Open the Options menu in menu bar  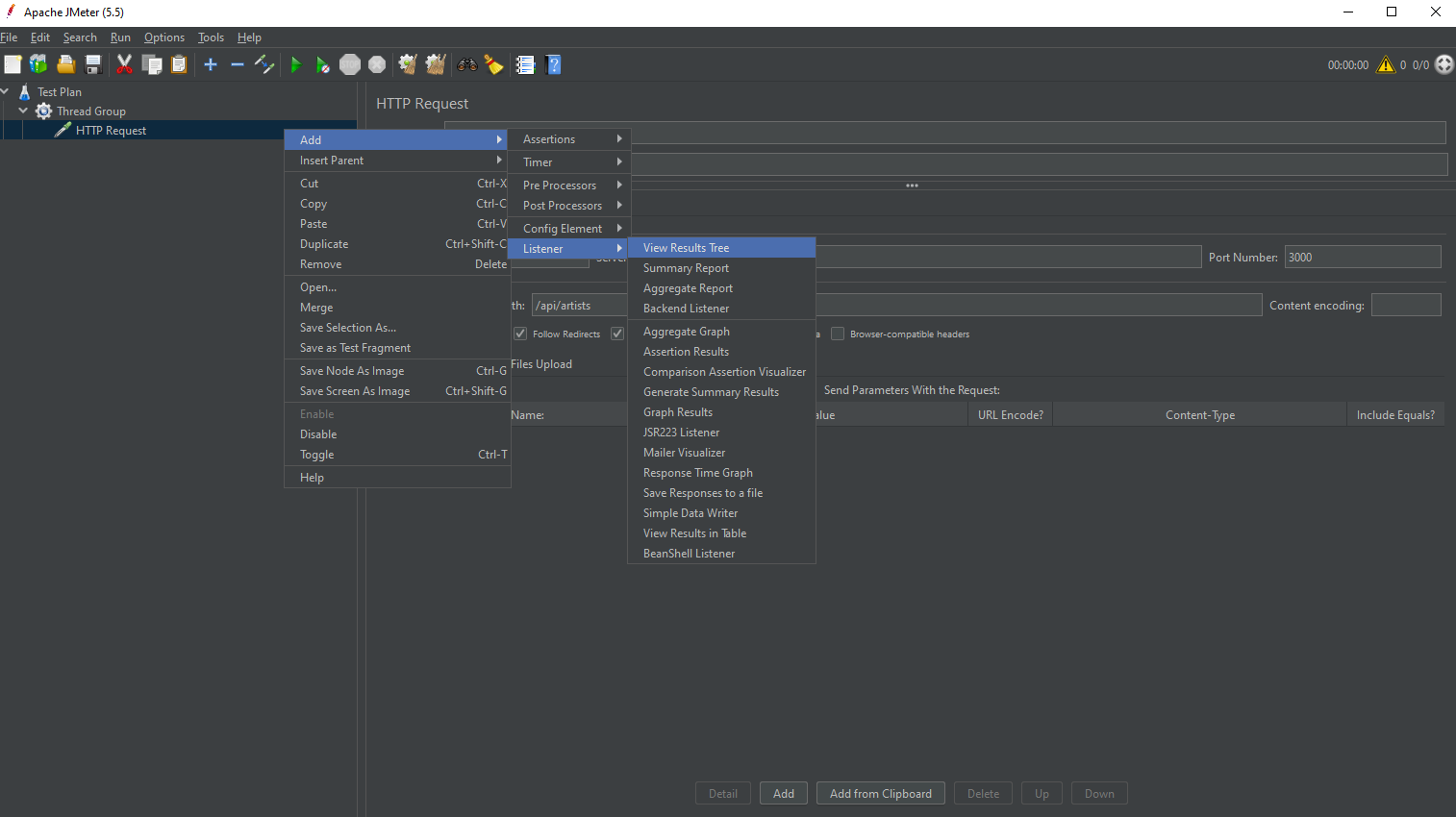(164, 37)
